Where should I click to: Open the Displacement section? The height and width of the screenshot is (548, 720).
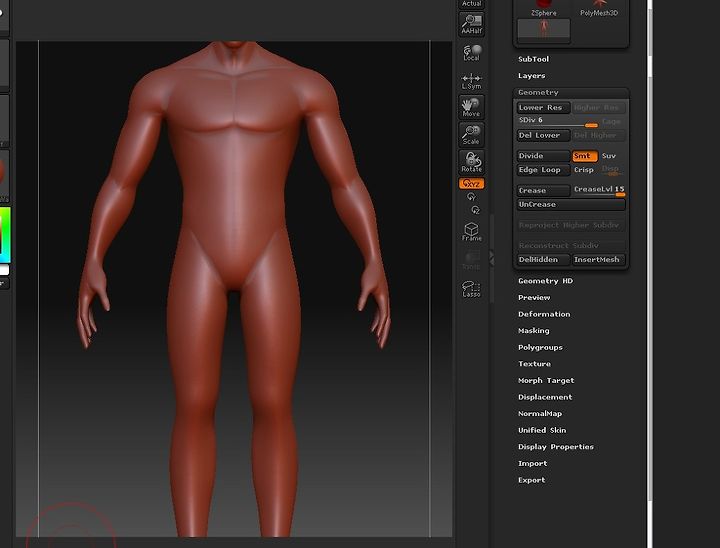(x=545, y=397)
